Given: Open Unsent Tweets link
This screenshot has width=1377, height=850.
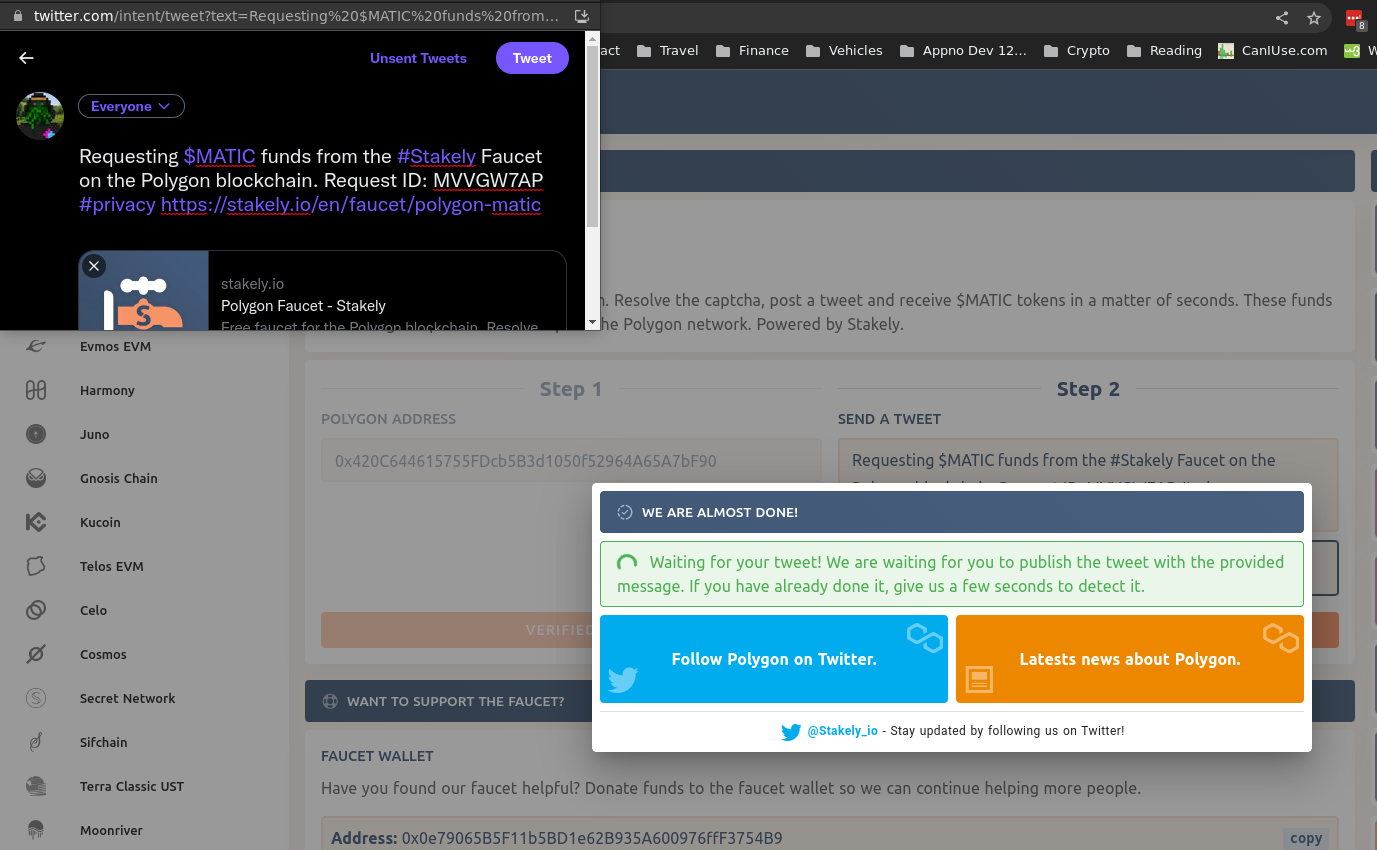Looking at the screenshot, I should click(x=418, y=59).
